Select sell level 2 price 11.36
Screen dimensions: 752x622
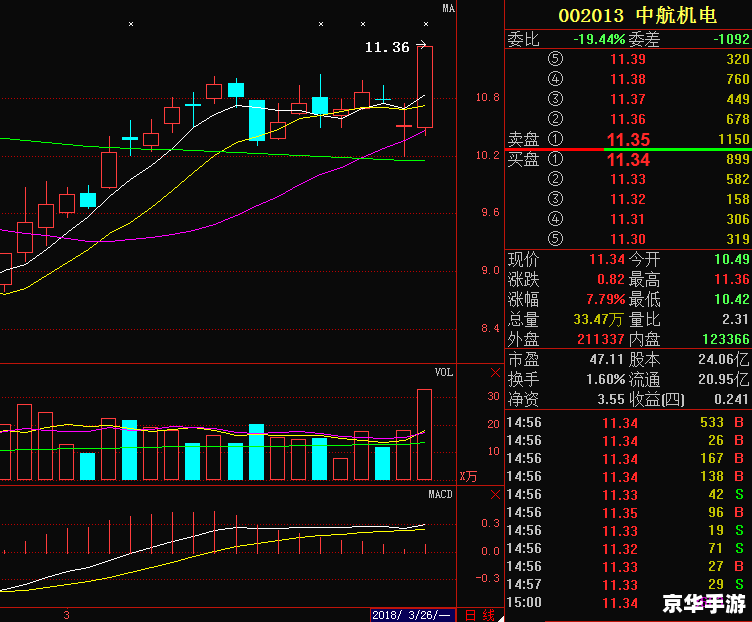click(628, 119)
